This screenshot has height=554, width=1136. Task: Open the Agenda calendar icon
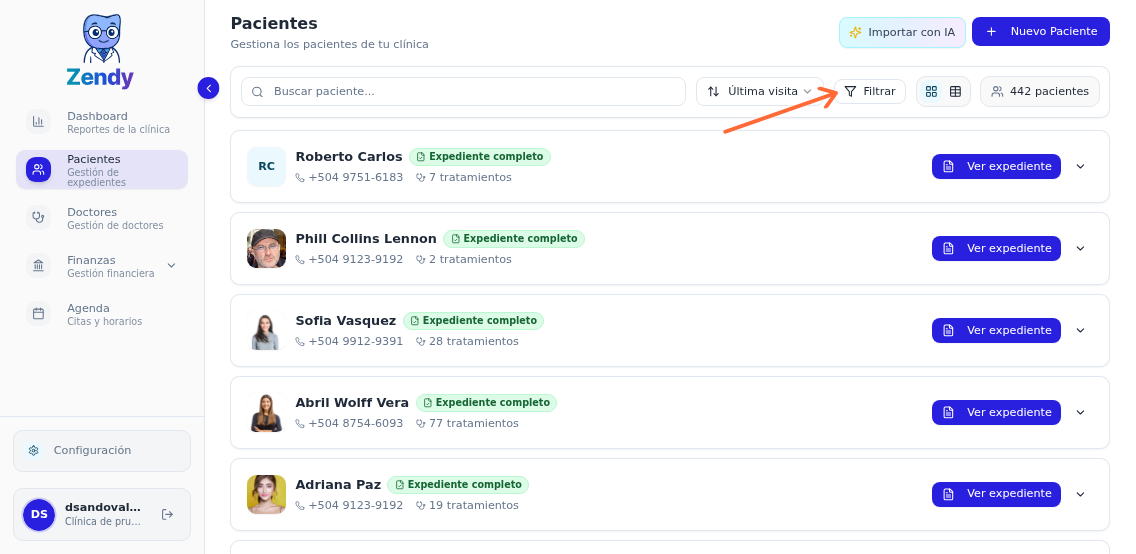(38, 314)
